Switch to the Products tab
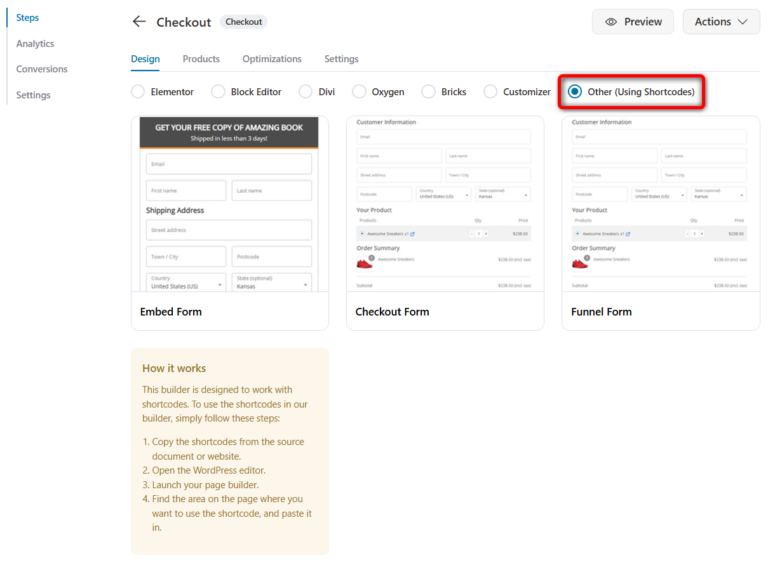Screen dimensions: 768x565 [x=201, y=59]
